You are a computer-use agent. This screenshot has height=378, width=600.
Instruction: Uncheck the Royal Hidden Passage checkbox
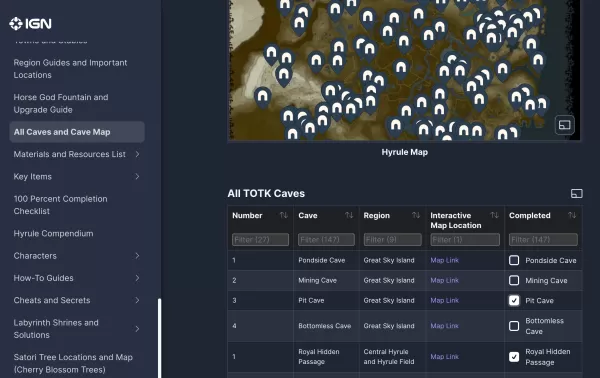pos(514,357)
